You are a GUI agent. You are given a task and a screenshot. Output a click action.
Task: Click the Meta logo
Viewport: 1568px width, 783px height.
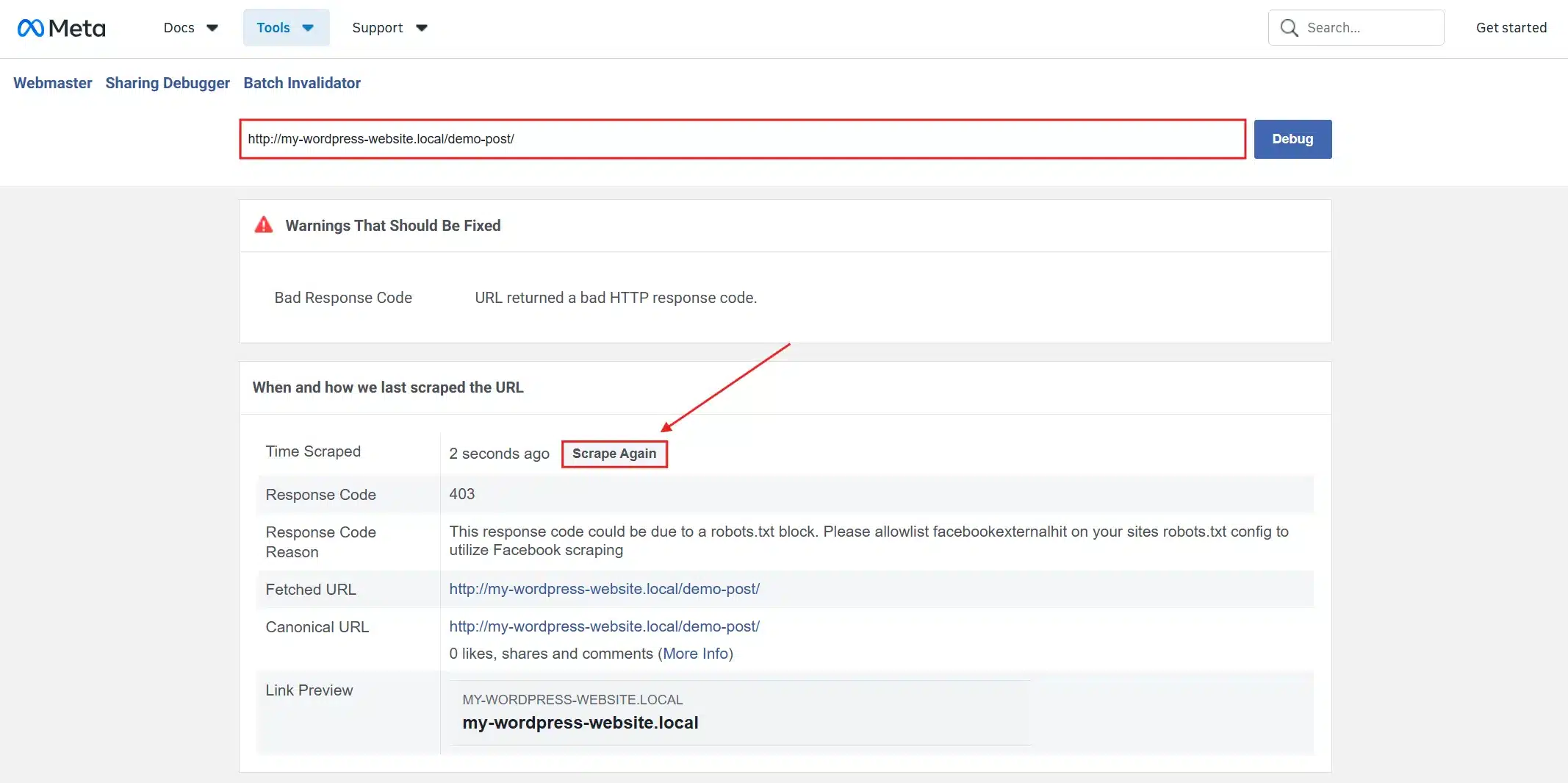pos(62,28)
